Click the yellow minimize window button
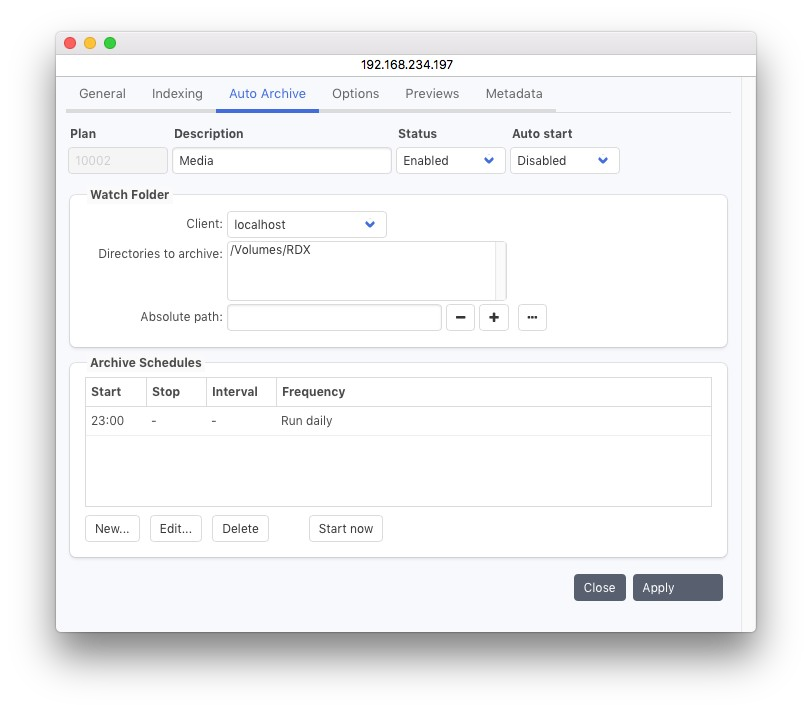The height and width of the screenshot is (712, 812). (90, 43)
